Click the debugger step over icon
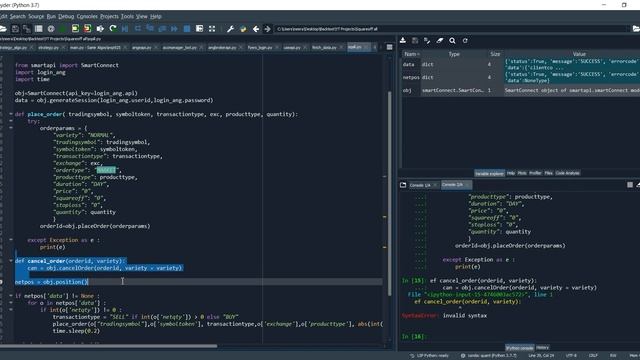Viewport: 640px width, 360px height. (138, 29)
